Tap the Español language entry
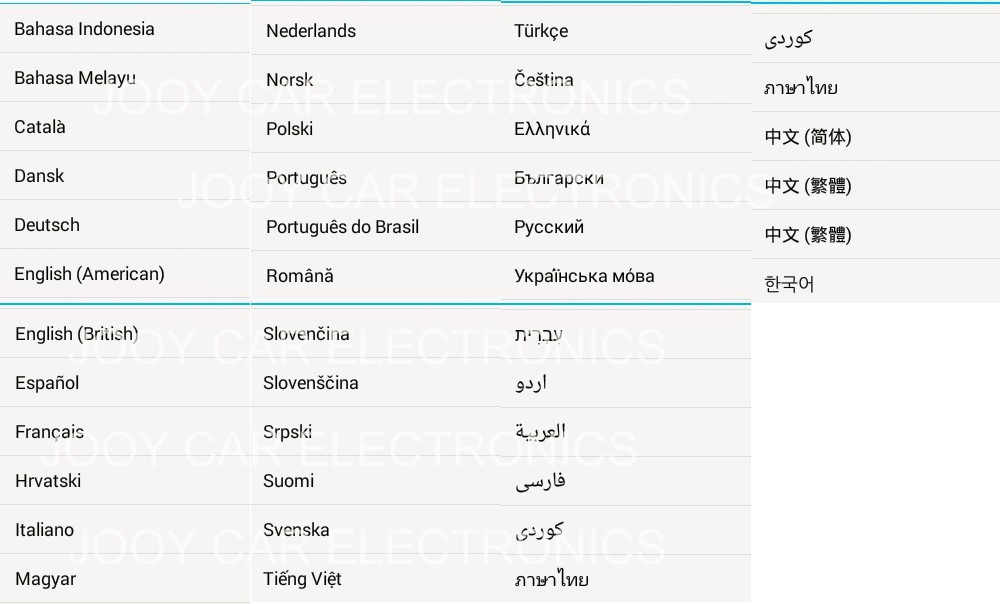The width and height of the screenshot is (1000, 604). pos(47,383)
